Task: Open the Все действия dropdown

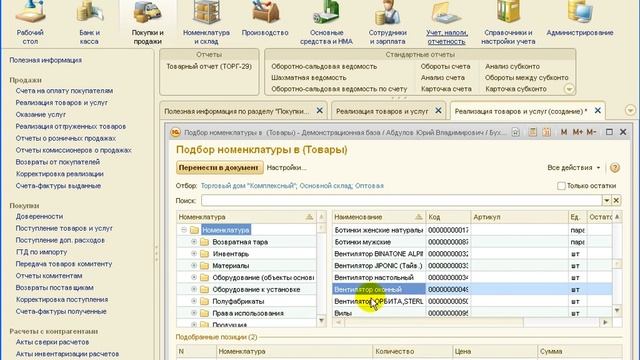Action: pyautogui.click(x=573, y=168)
